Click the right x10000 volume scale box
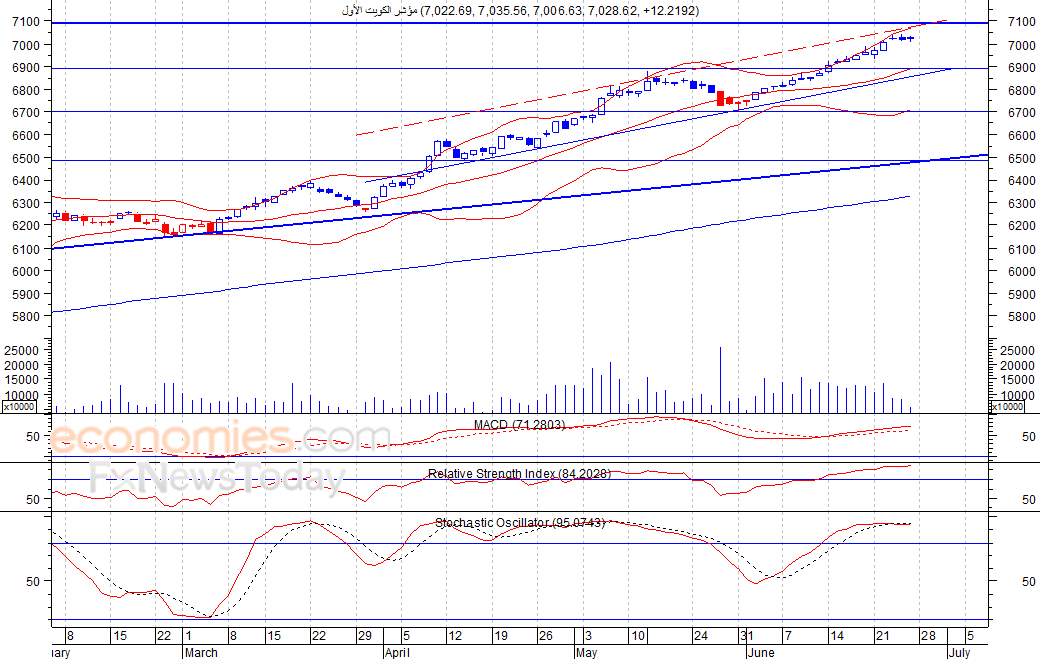Screen dimensions: 1040x659 [x=1007, y=406]
